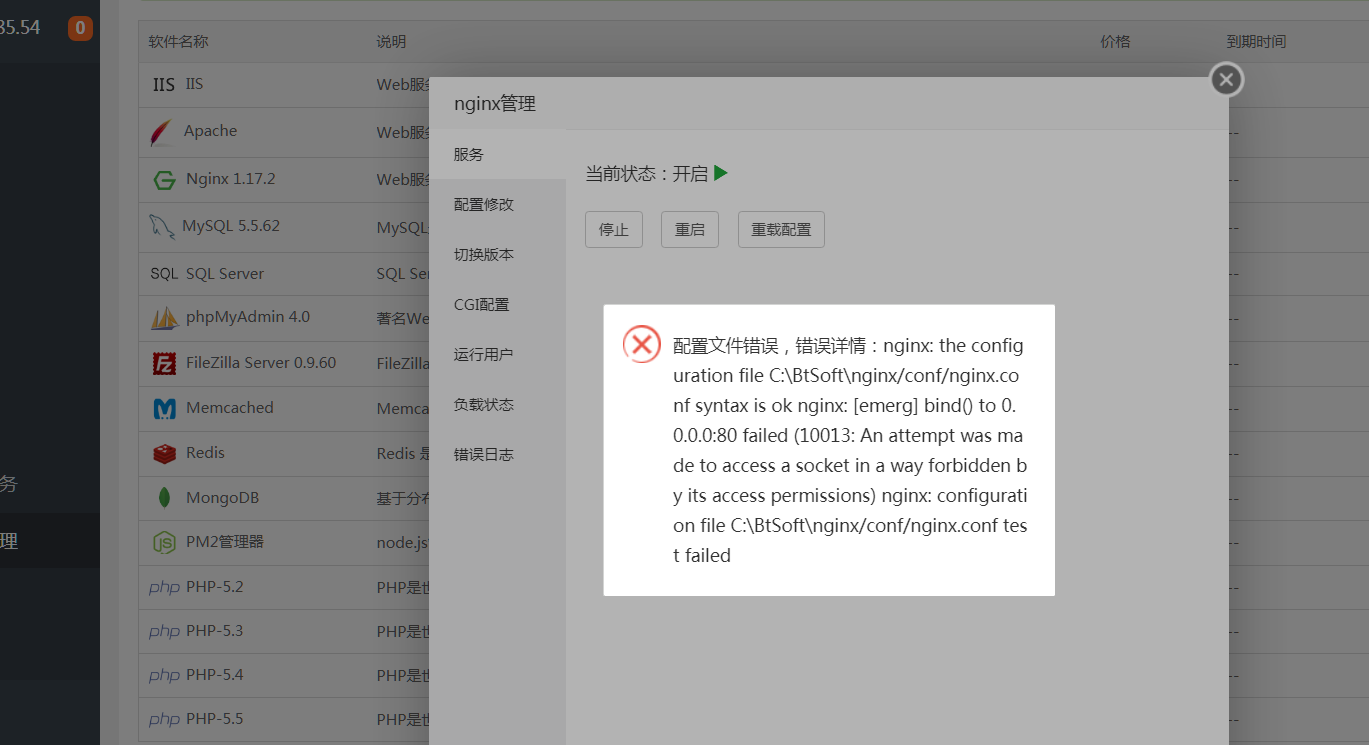
Task: Click the MongoDB leaf icon
Action: (x=164, y=498)
